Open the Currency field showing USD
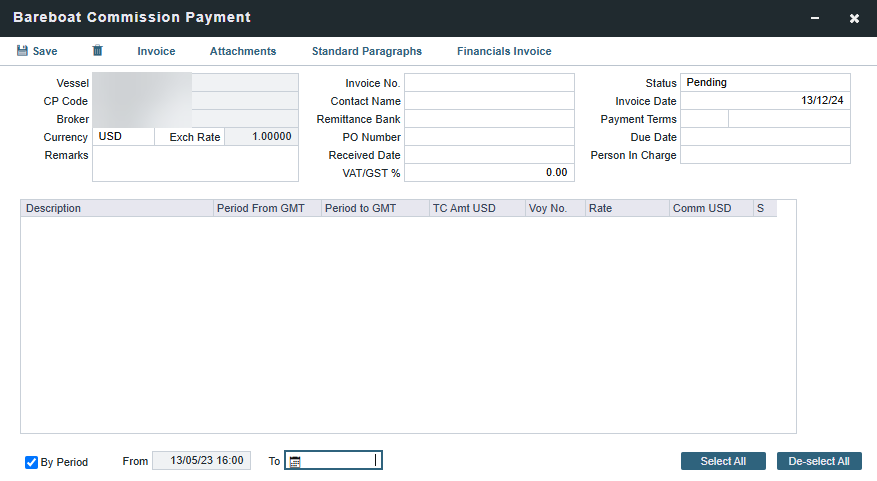 pos(123,137)
